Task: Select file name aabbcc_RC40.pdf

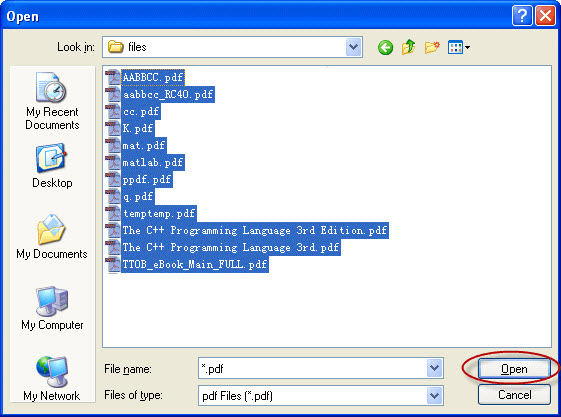Action: tap(168, 94)
